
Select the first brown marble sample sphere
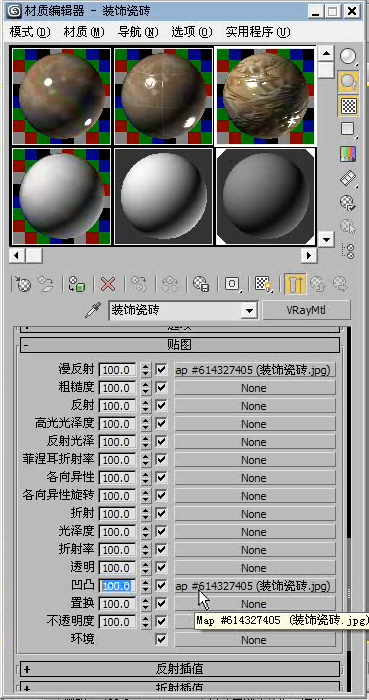point(62,96)
